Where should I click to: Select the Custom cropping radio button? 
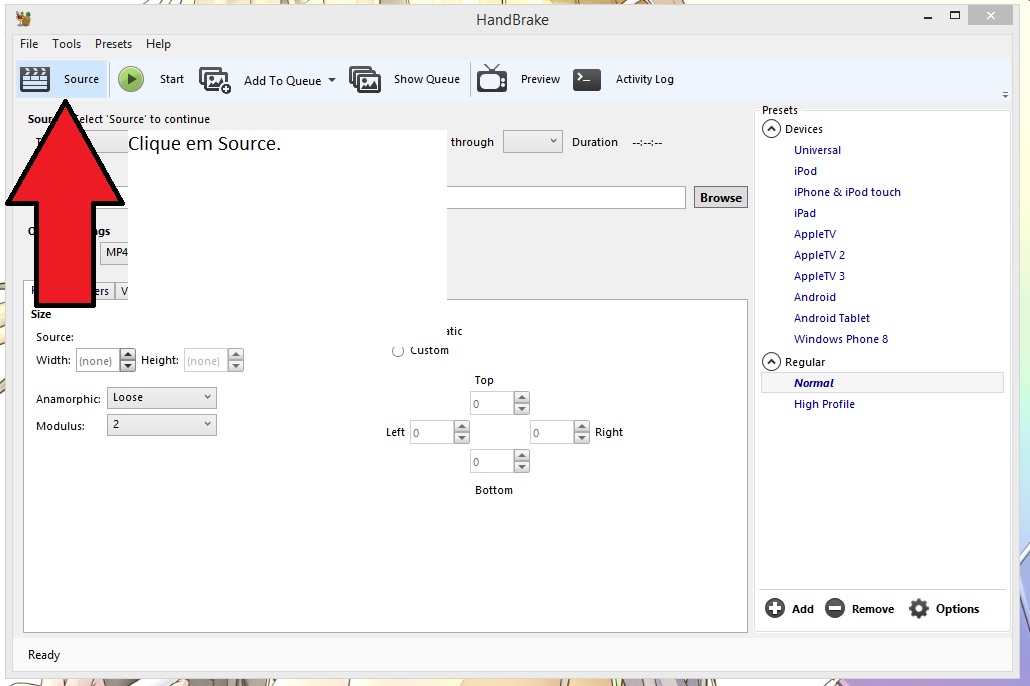tap(397, 351)
